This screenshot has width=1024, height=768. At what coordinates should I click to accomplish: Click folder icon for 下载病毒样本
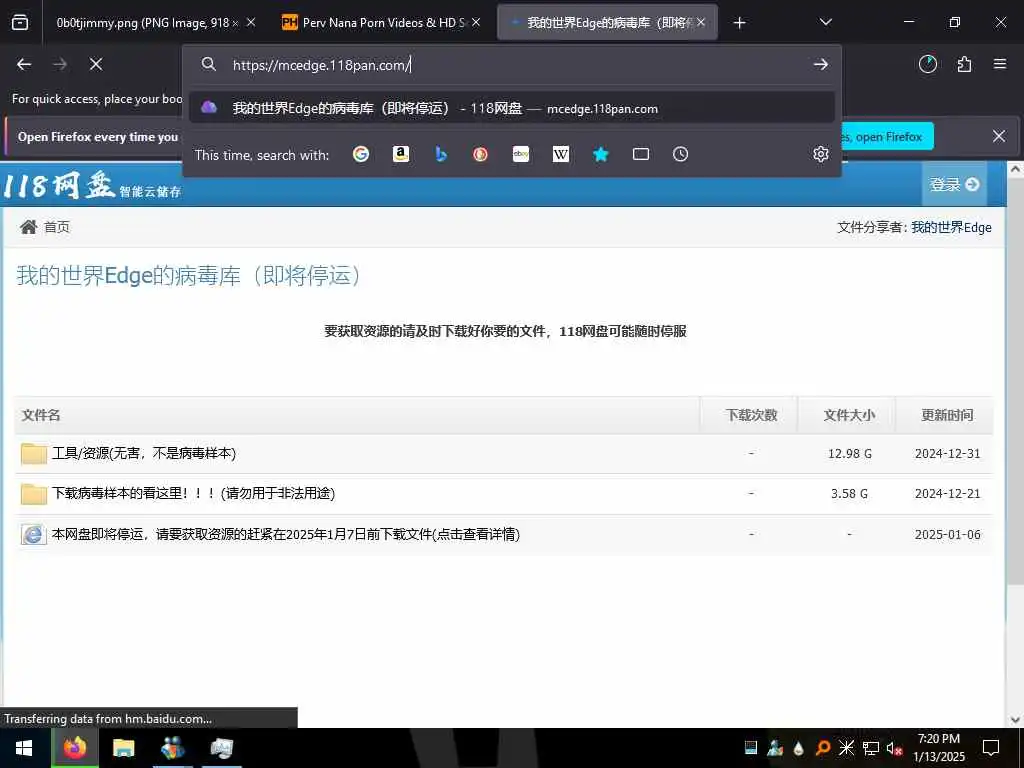[x=33, y=494]
